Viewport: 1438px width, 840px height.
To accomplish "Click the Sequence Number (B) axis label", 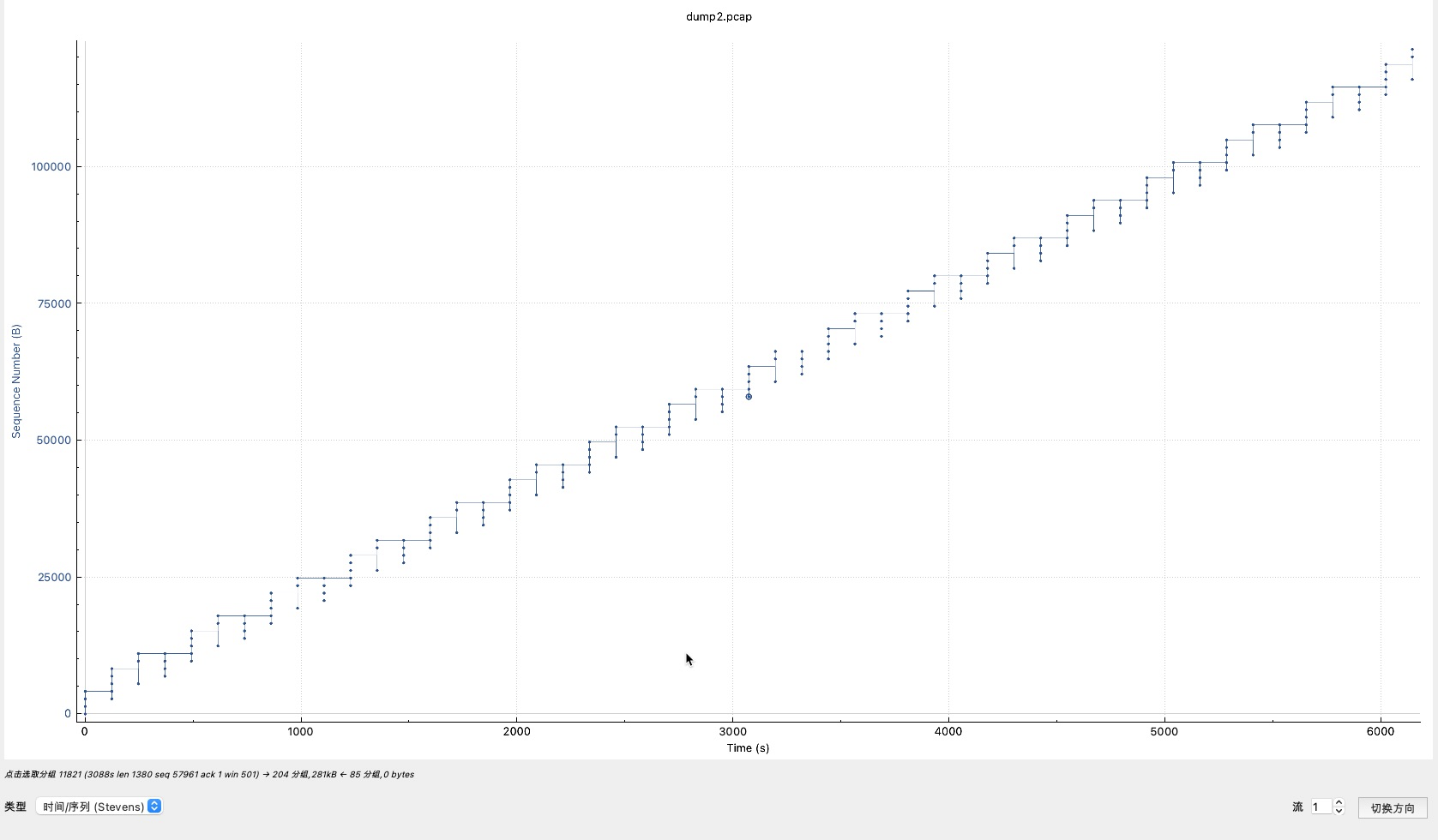I will coord(15,381).
